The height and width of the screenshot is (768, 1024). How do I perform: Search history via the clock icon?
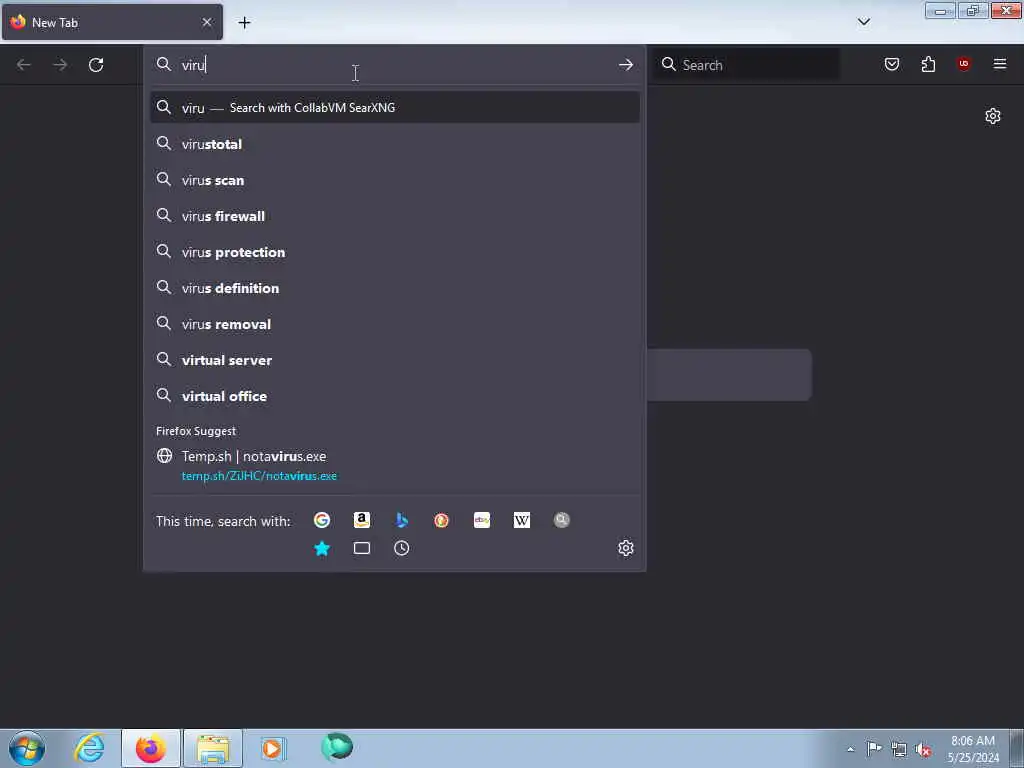pyautogui.click(x=402, y=548)
